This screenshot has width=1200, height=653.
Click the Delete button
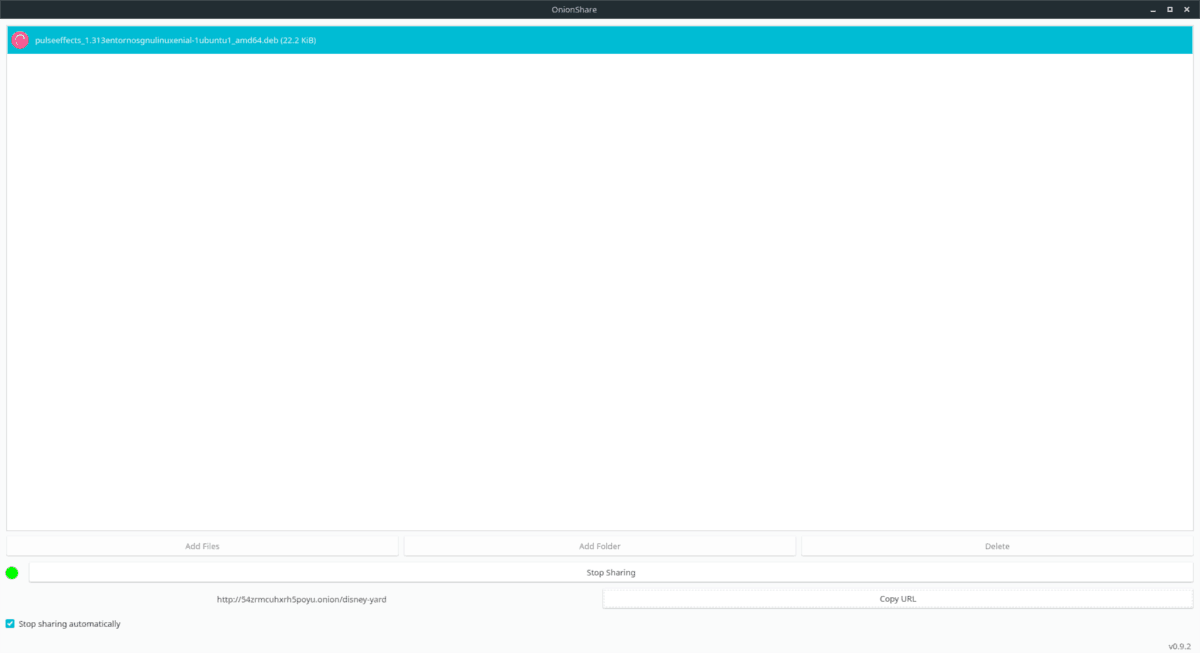pyautogui.click(x=997, y=546)
